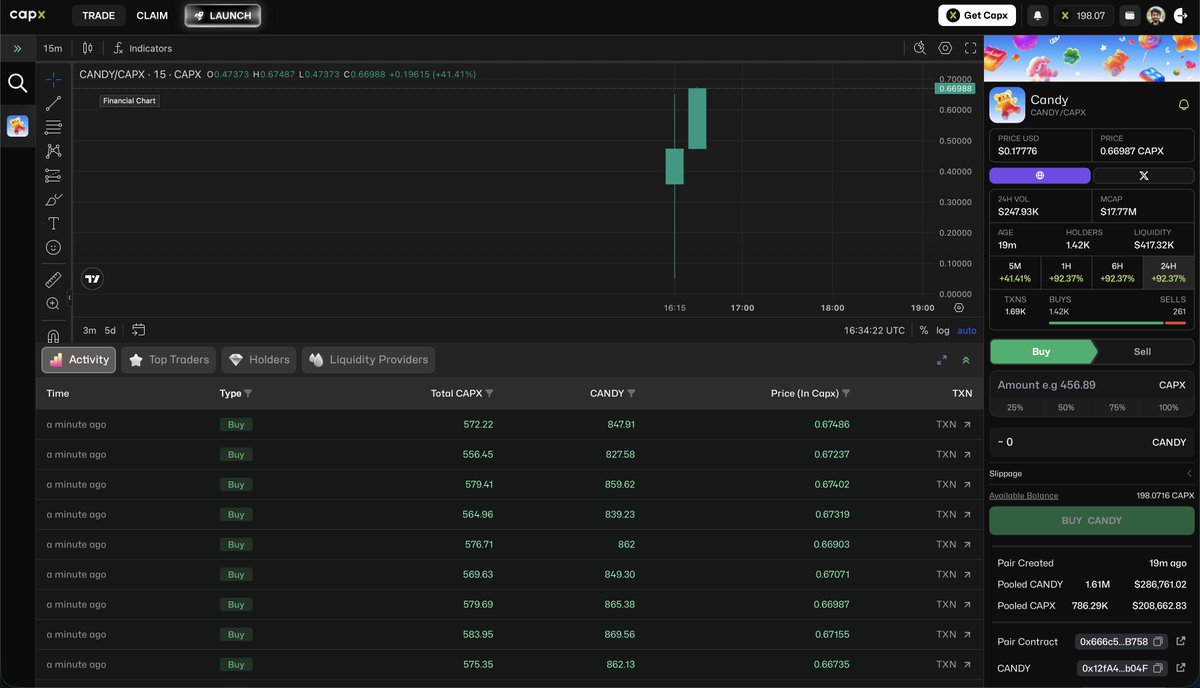1200x688 pixels.
Task: Toggle auto scale on chart
Action: [967, 330]
